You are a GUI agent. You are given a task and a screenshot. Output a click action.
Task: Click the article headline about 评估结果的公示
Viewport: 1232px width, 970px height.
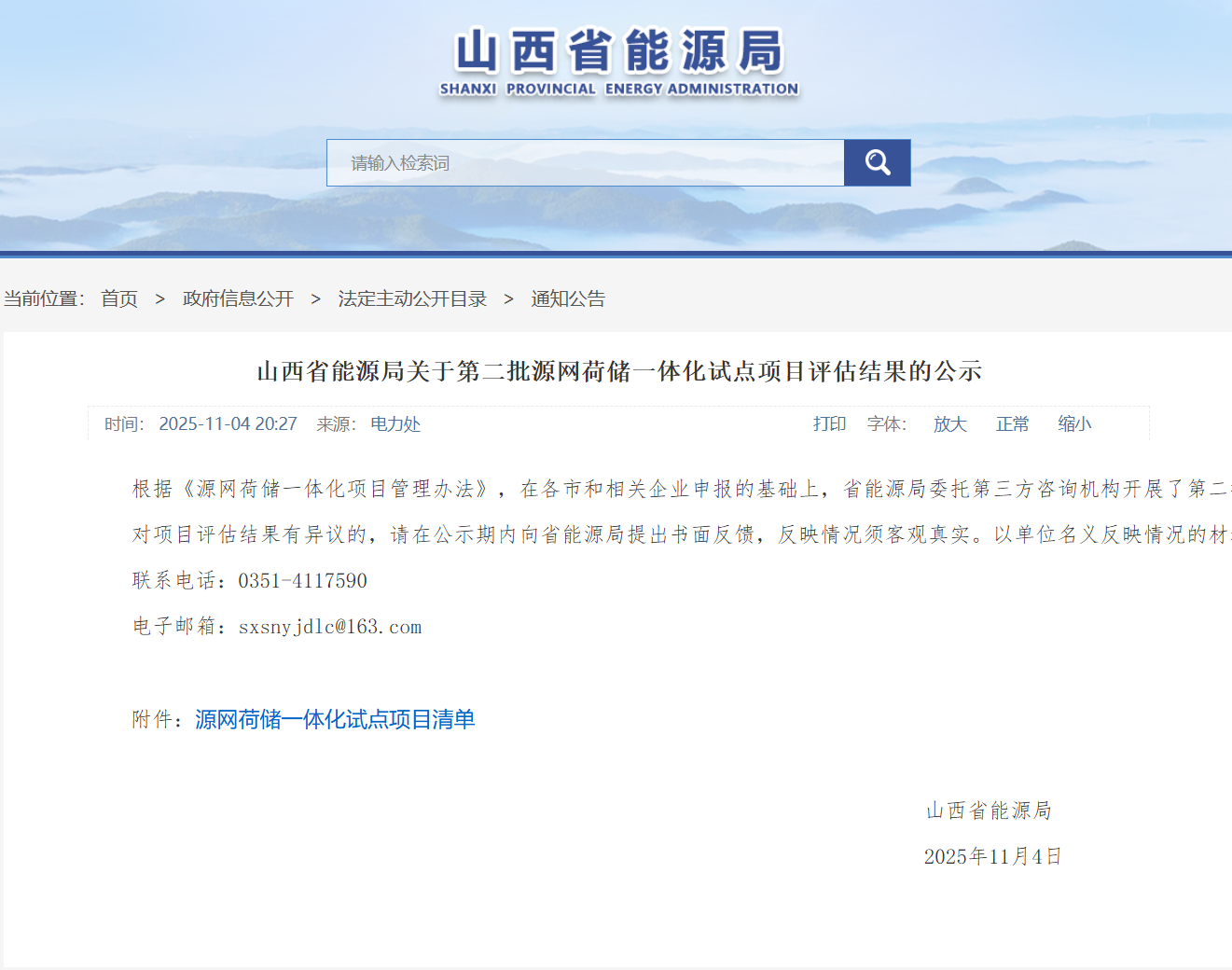619,371
